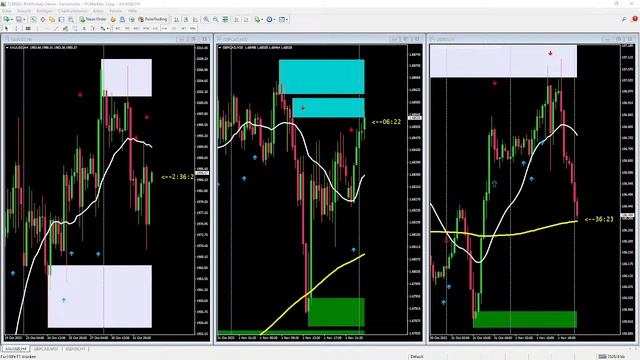
Task: Set timeframe to H1
Action: [155, 28]
